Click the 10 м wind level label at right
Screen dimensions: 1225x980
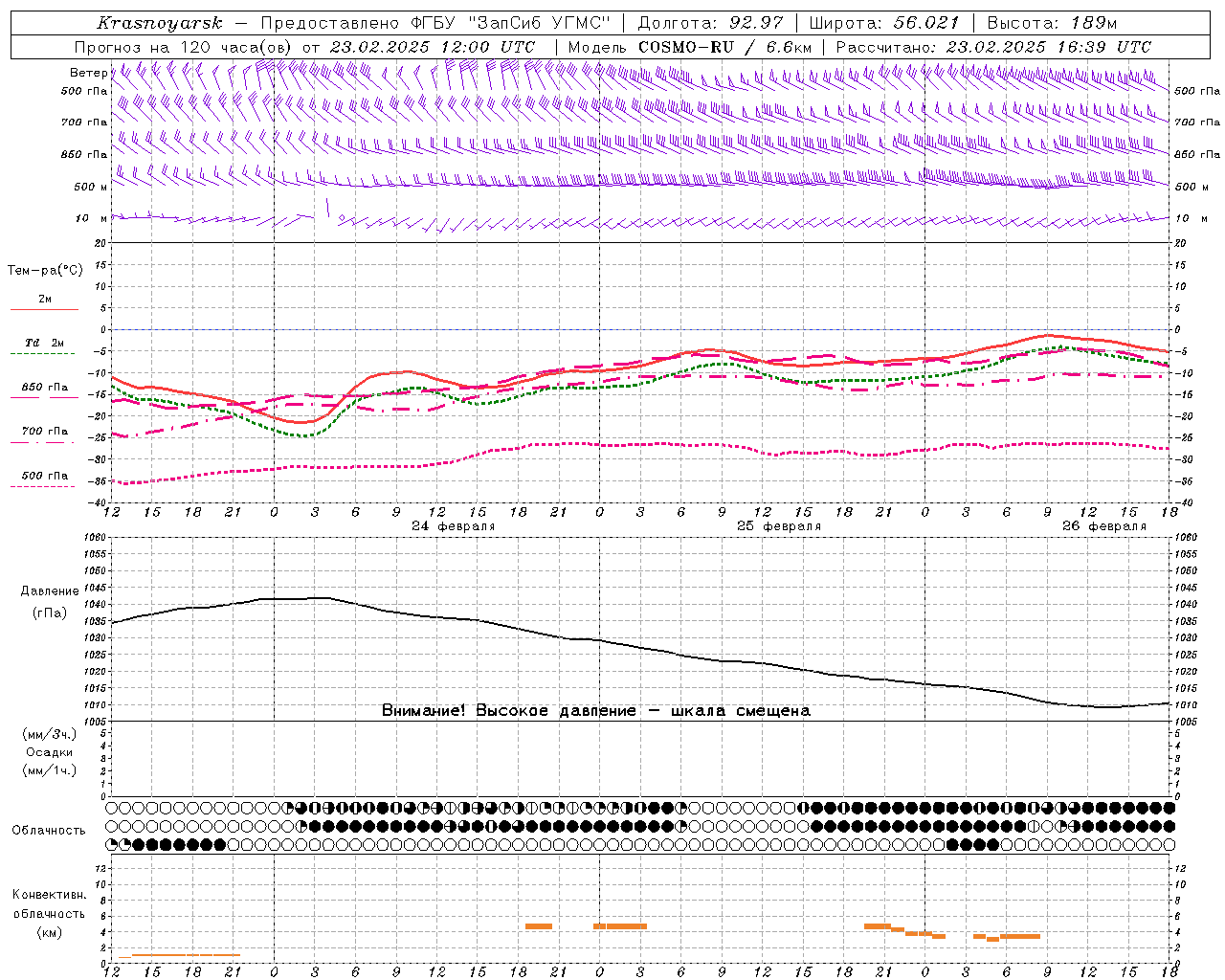[1191, 218]
